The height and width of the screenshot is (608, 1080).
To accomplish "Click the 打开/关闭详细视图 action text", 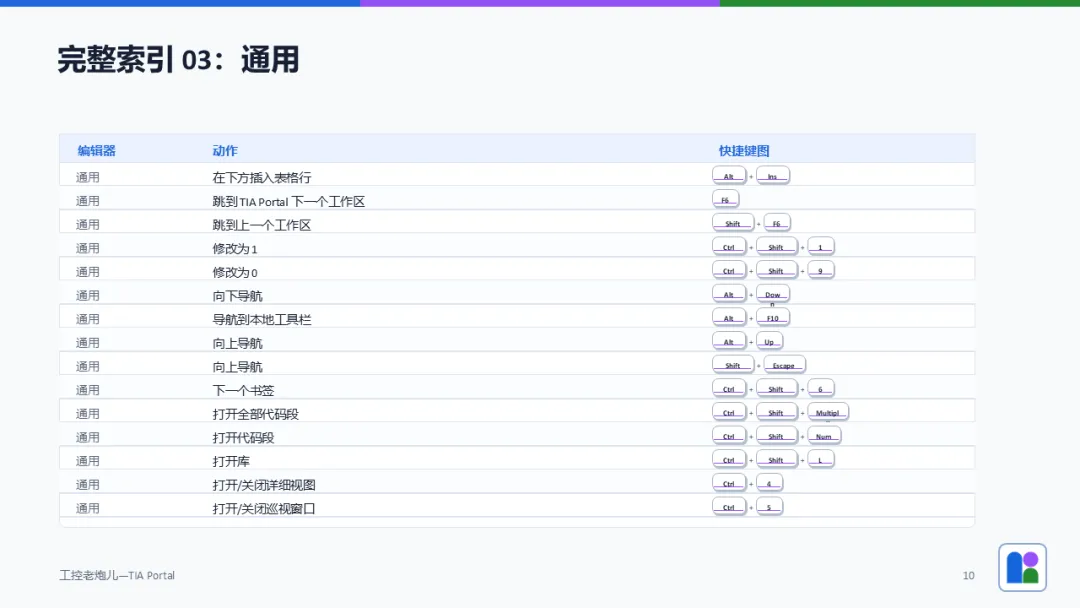I will click(x=264, y=485).
